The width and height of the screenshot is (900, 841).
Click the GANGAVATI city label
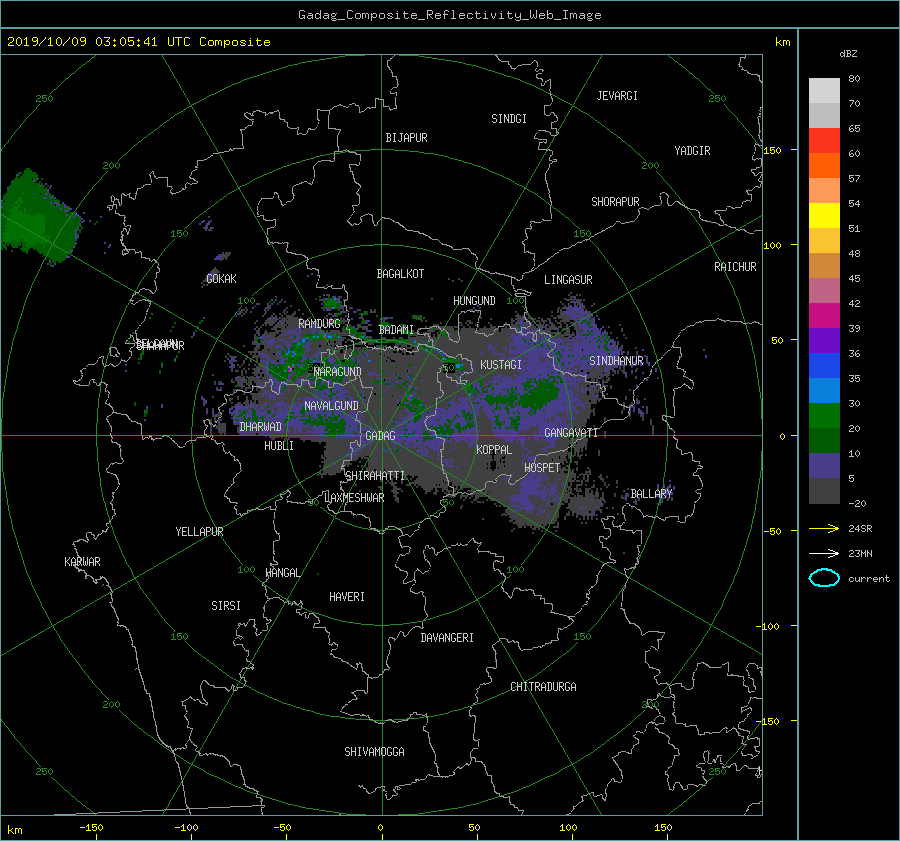571,433
